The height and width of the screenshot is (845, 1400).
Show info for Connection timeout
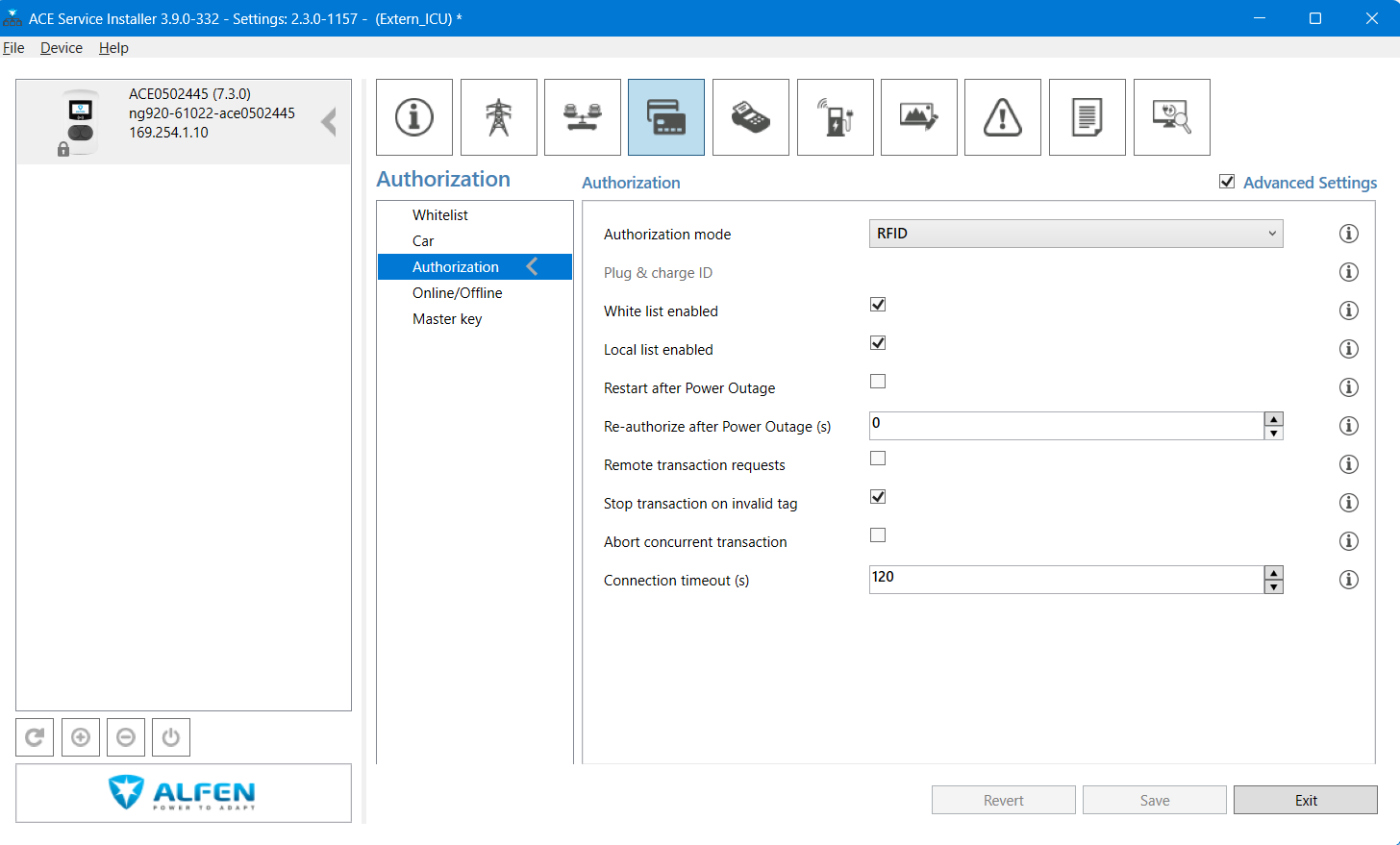point(1349,580)
